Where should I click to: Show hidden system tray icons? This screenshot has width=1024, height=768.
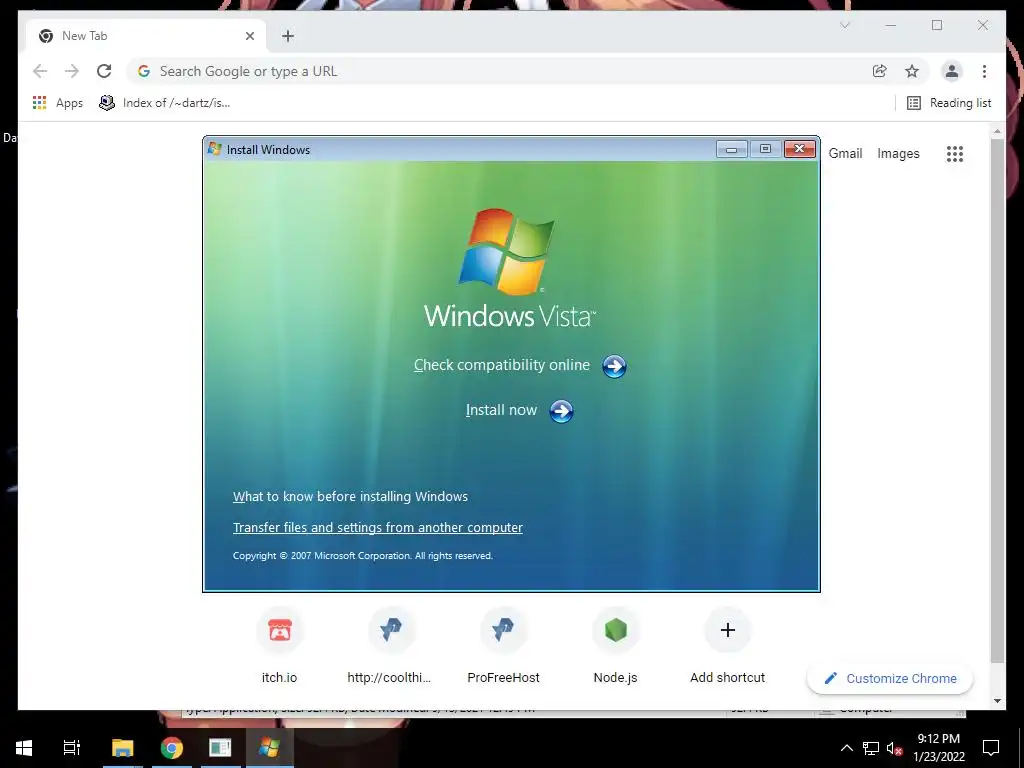846,748
